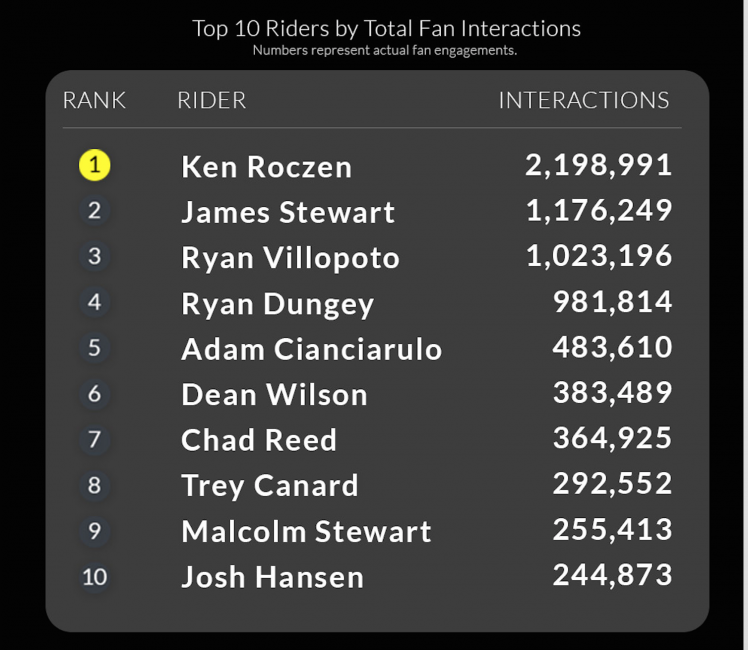This screenshot has height=650, width=748.
Task: Select rider name Ken Roczen
Action: click(266, 167)
